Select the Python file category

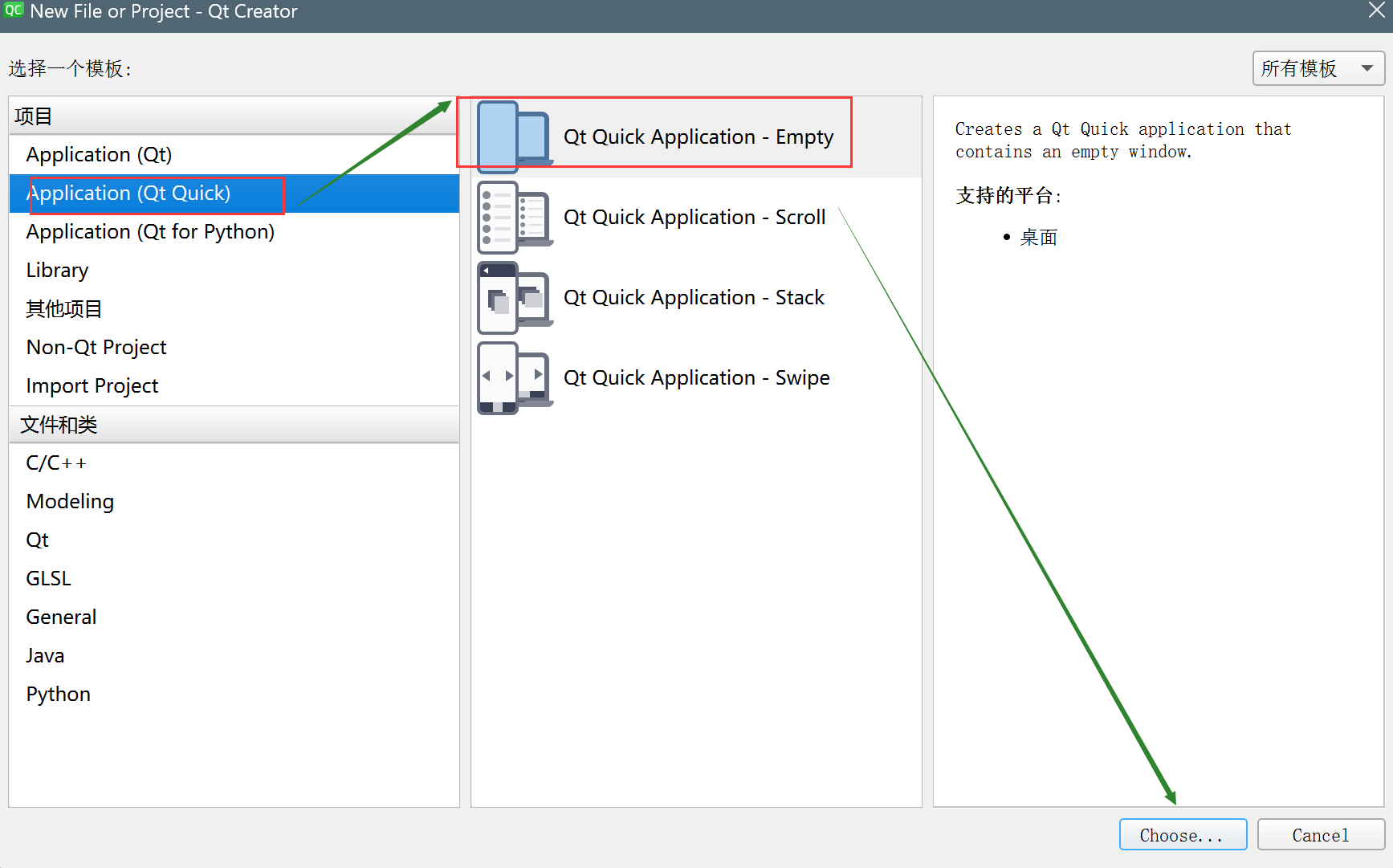(x=234, y=694)
